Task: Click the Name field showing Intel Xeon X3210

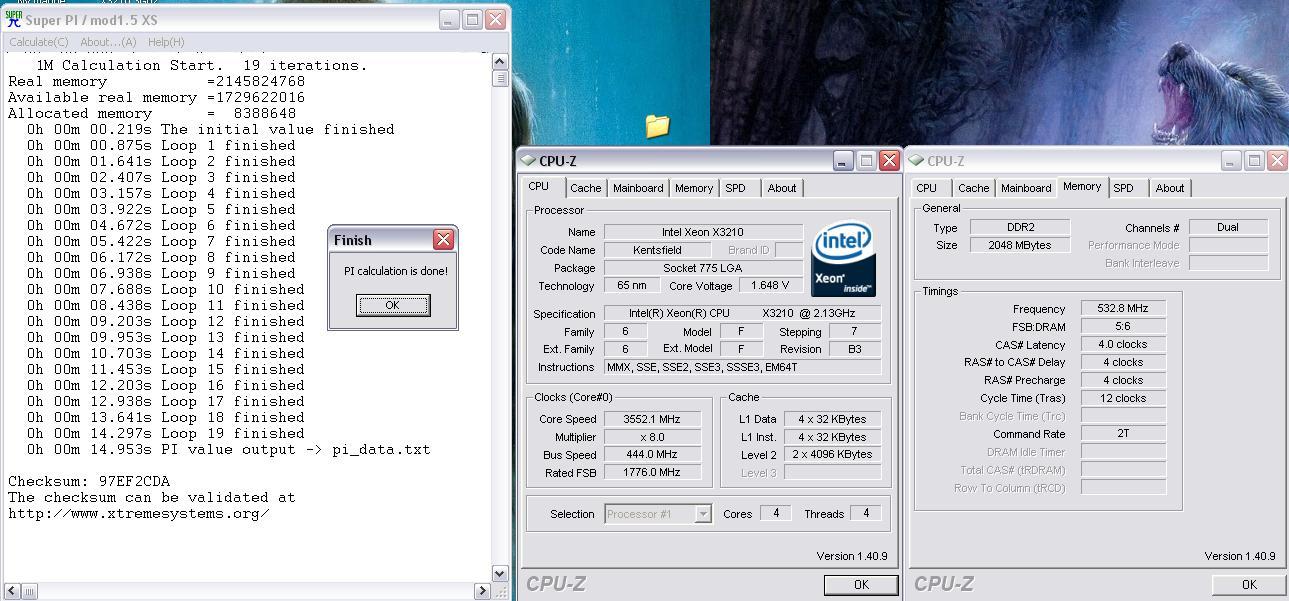Action: coord(703,232)
